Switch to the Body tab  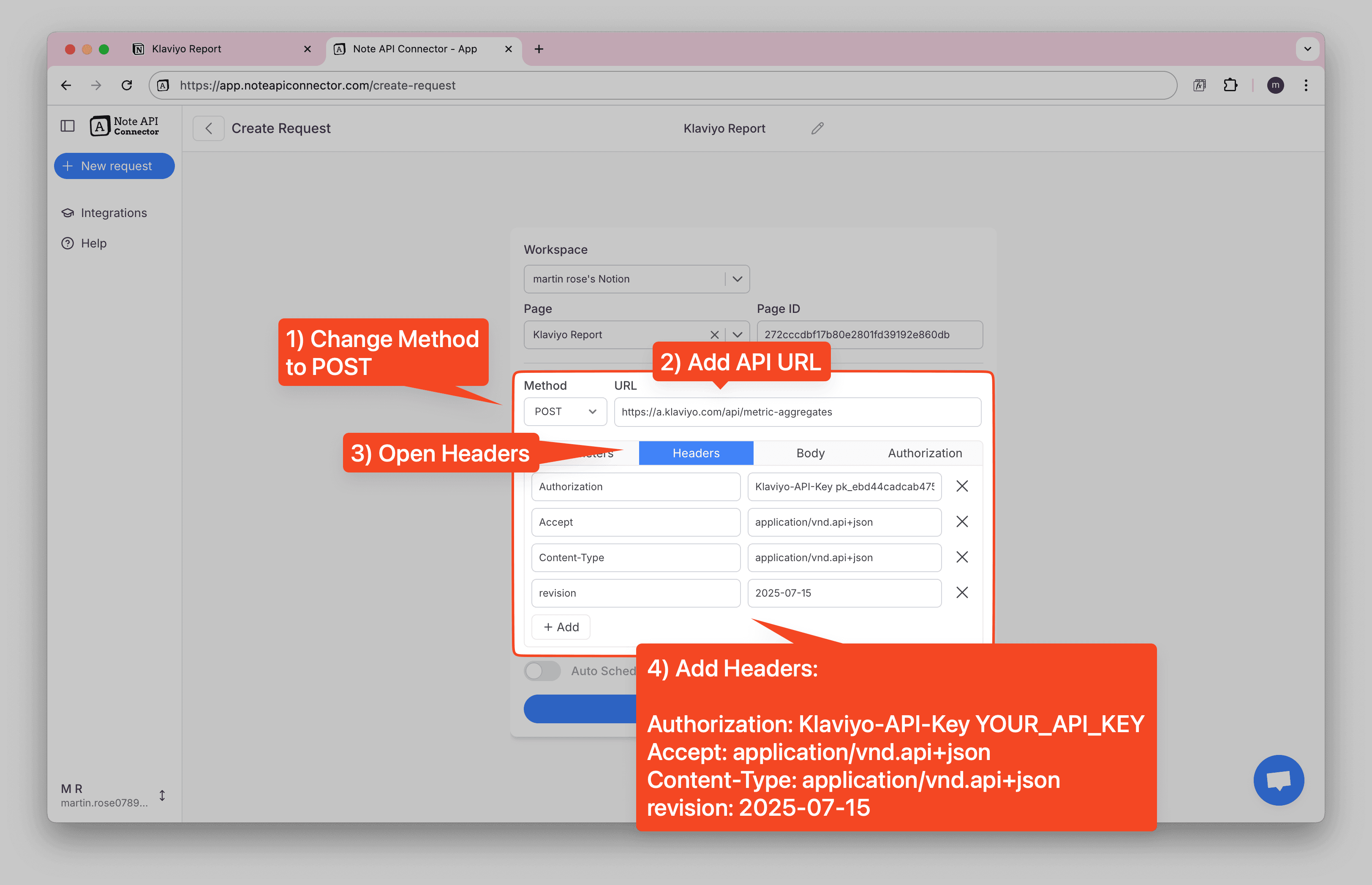(x=810, y=453)
